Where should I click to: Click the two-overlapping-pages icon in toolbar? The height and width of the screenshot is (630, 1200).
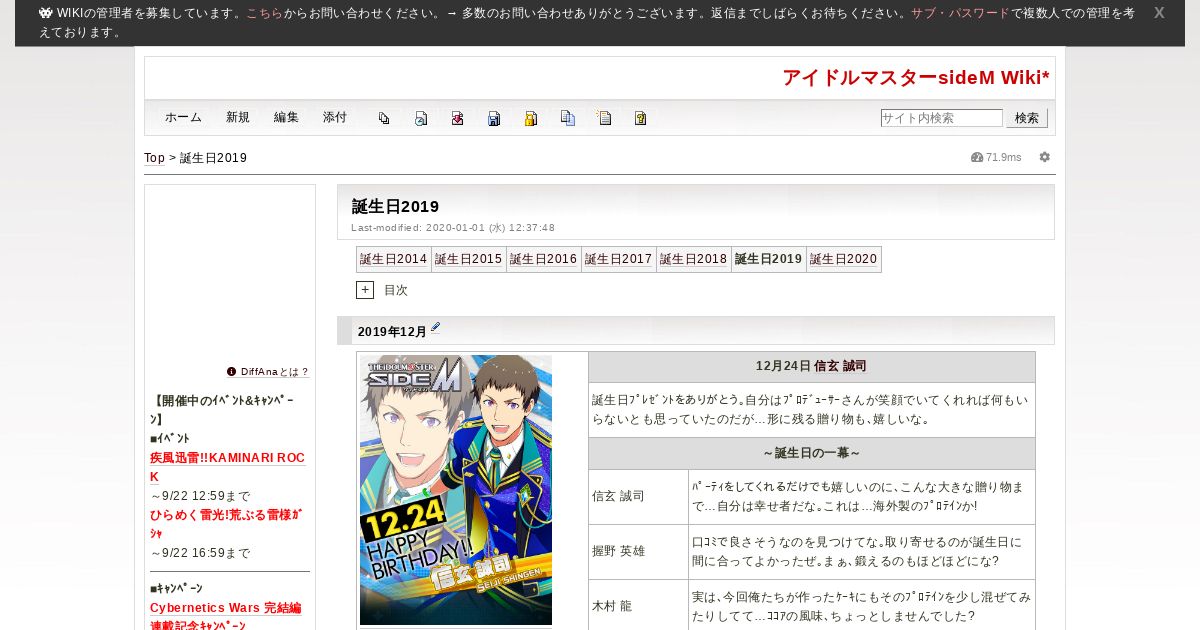384,118
